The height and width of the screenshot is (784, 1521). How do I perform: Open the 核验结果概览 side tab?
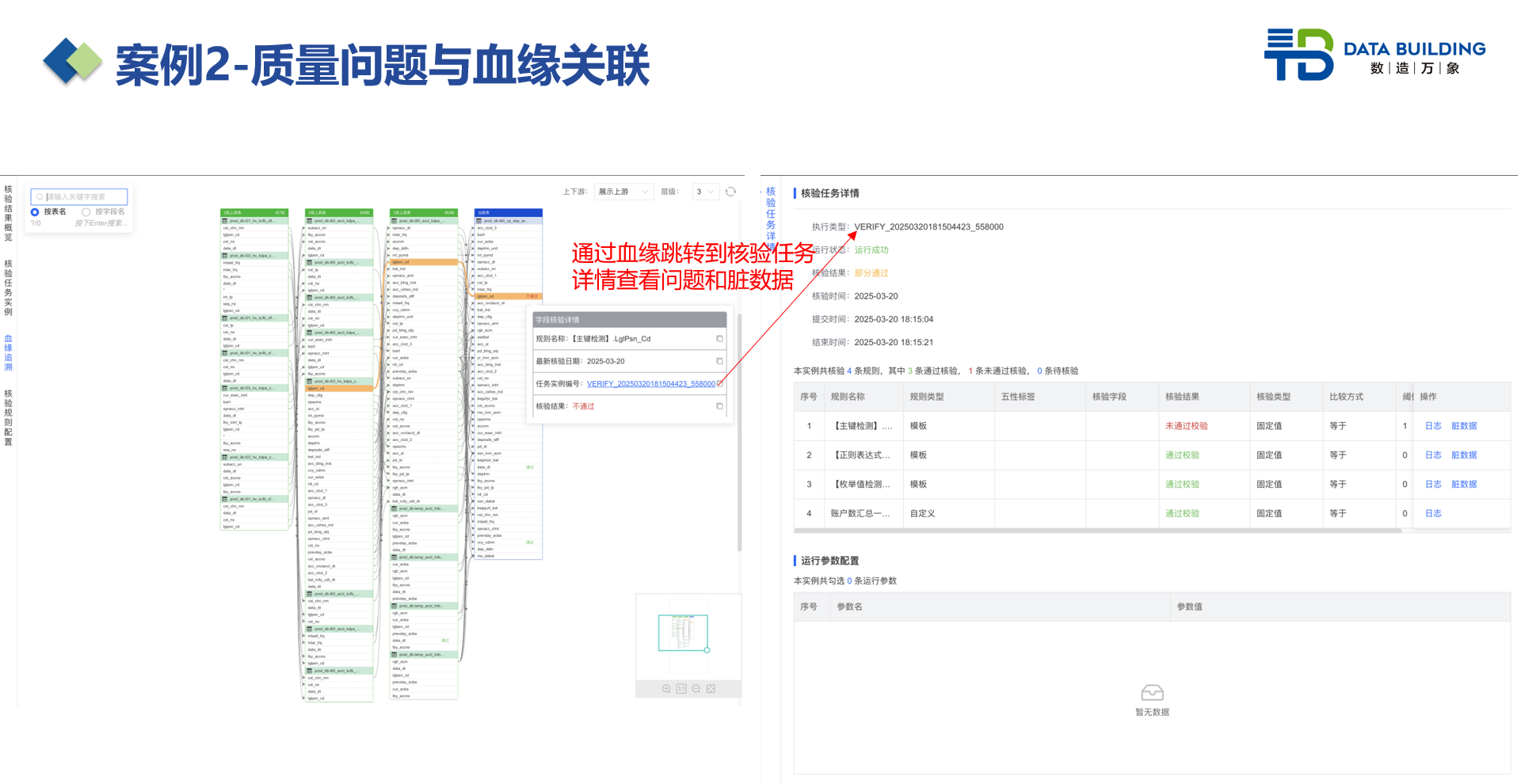[9, 213]
